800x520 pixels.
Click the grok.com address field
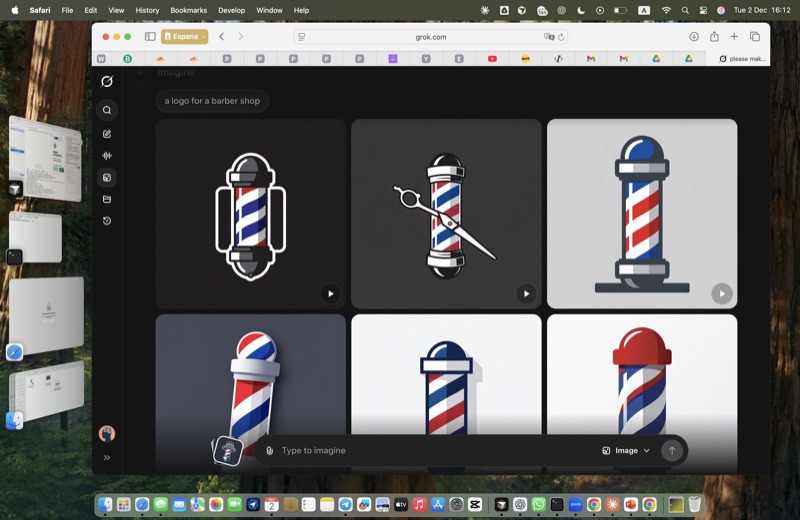(x=431, y=37)
